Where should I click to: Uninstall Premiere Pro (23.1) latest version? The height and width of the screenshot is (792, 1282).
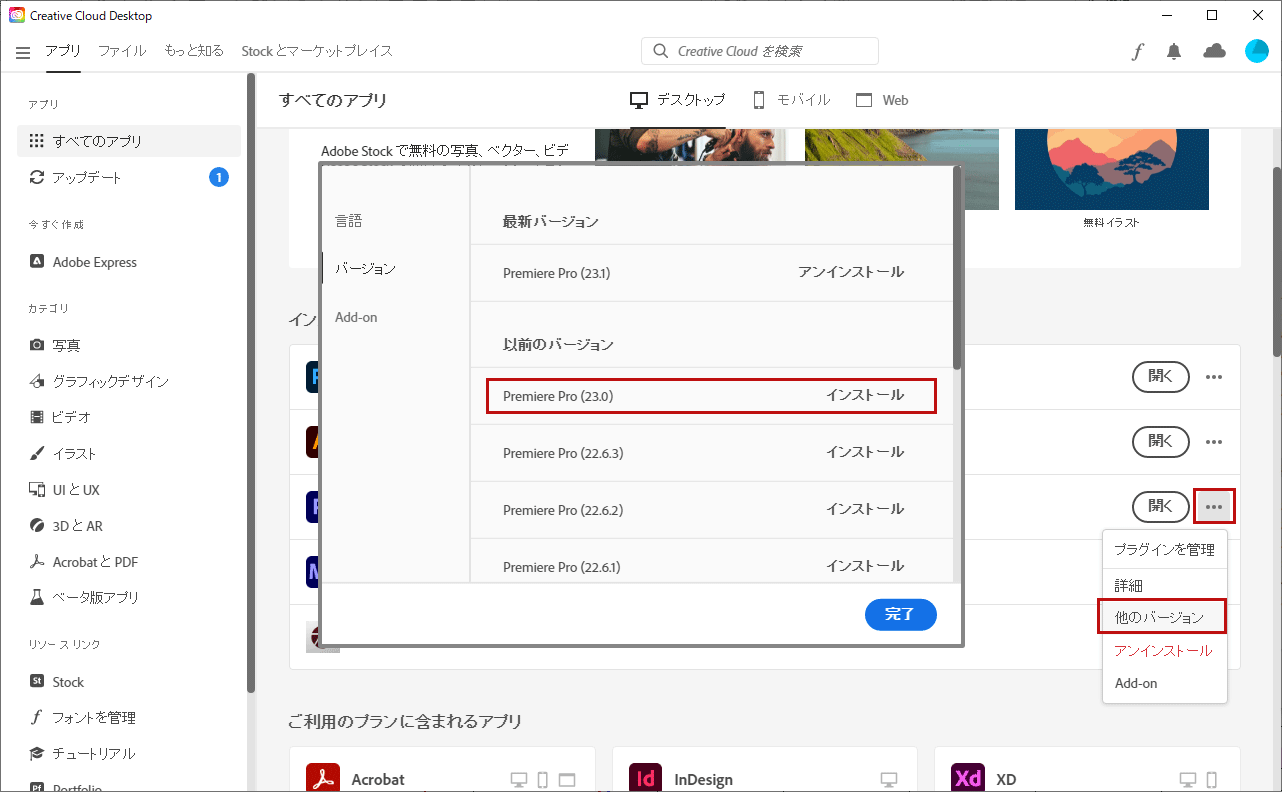click(x=850, y=272)
